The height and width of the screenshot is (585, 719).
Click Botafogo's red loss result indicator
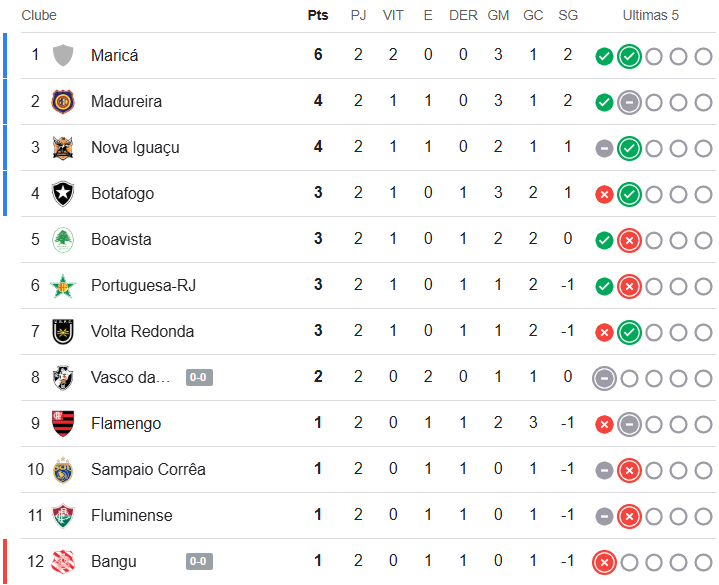coord(604,194)
